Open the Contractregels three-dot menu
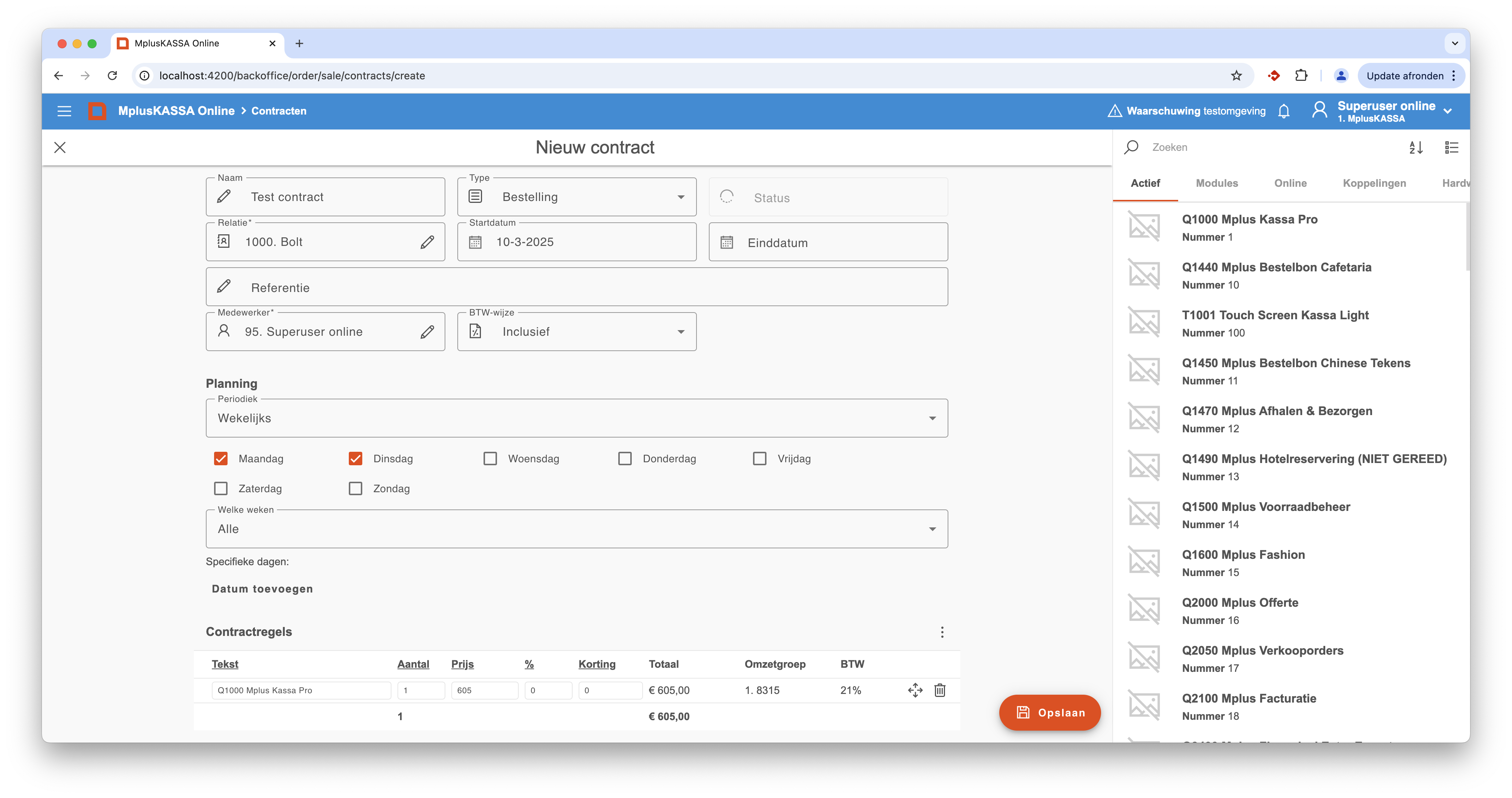The height and width of the screenshot is (798, 1512). tap(942, 632)
